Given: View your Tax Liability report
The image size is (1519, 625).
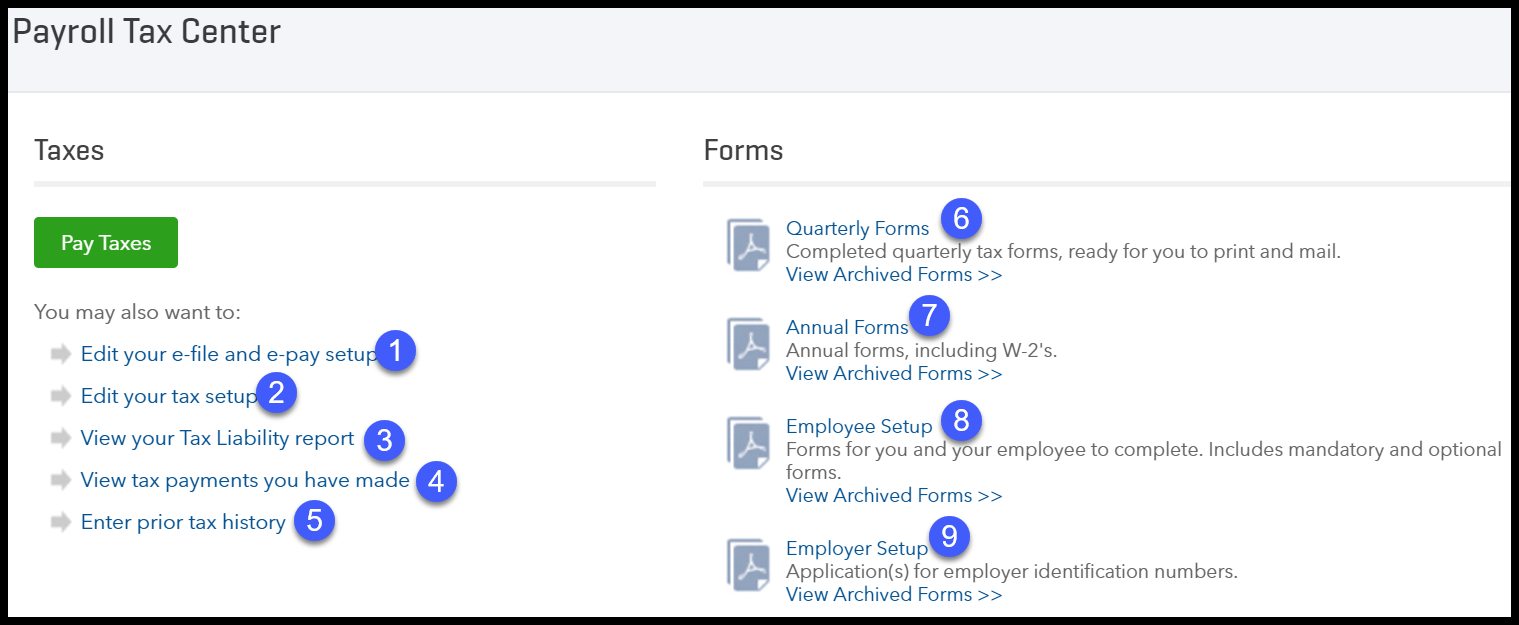Looking at the screenshot, I should click(x=217, y=438).
